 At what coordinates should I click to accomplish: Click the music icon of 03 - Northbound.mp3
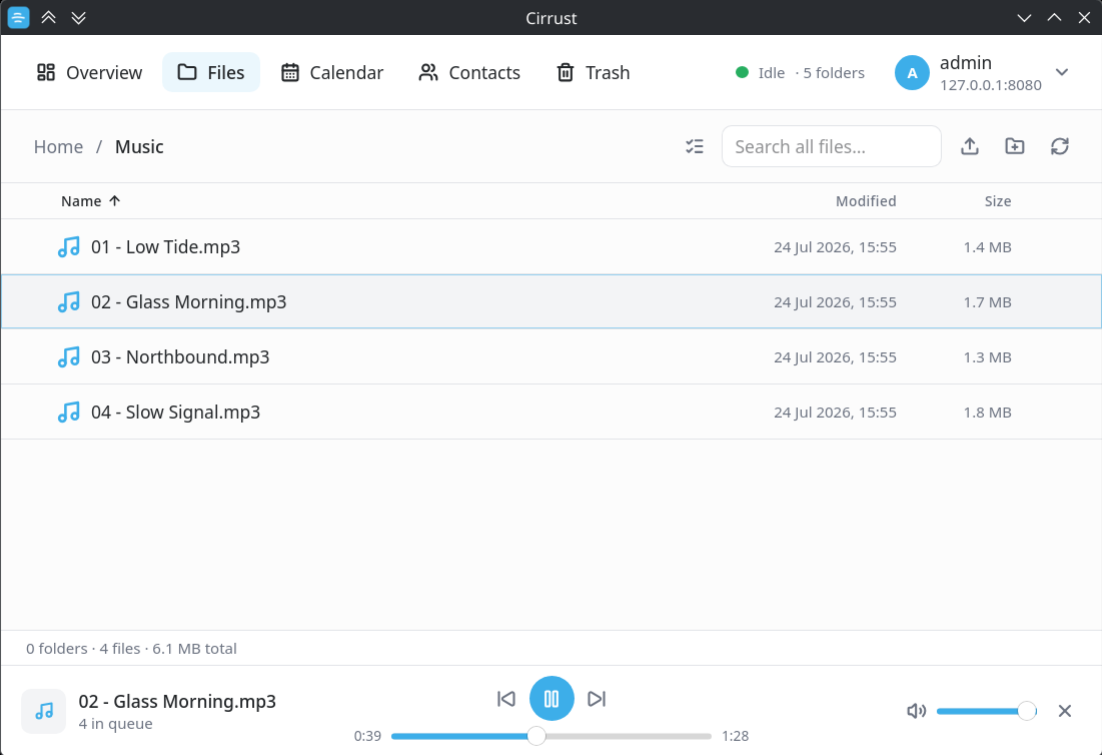[x=68, y=356]
